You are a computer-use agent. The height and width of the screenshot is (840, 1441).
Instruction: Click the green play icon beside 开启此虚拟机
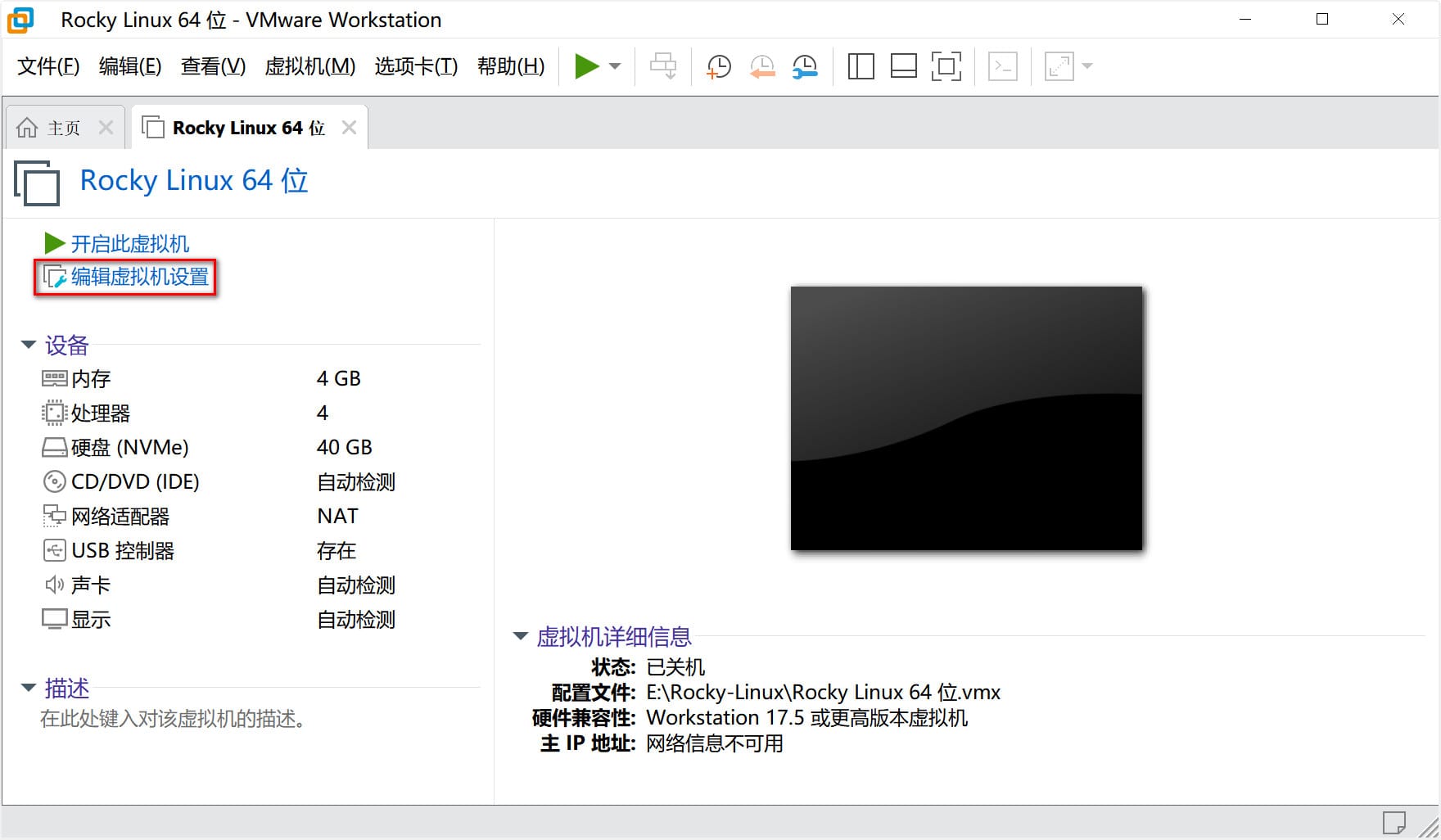click(54, 243)
